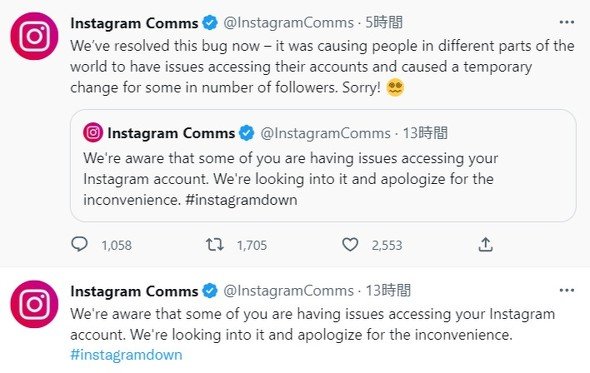
Task: Click verified badge beside first Instagram Comms name
Action: (x=210, y=23)
